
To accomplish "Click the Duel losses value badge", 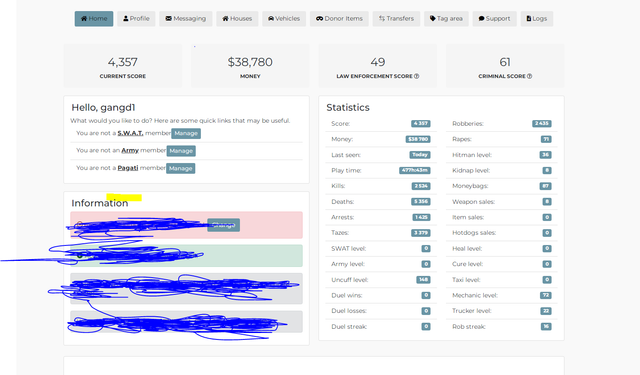I will tap(426, 311).
